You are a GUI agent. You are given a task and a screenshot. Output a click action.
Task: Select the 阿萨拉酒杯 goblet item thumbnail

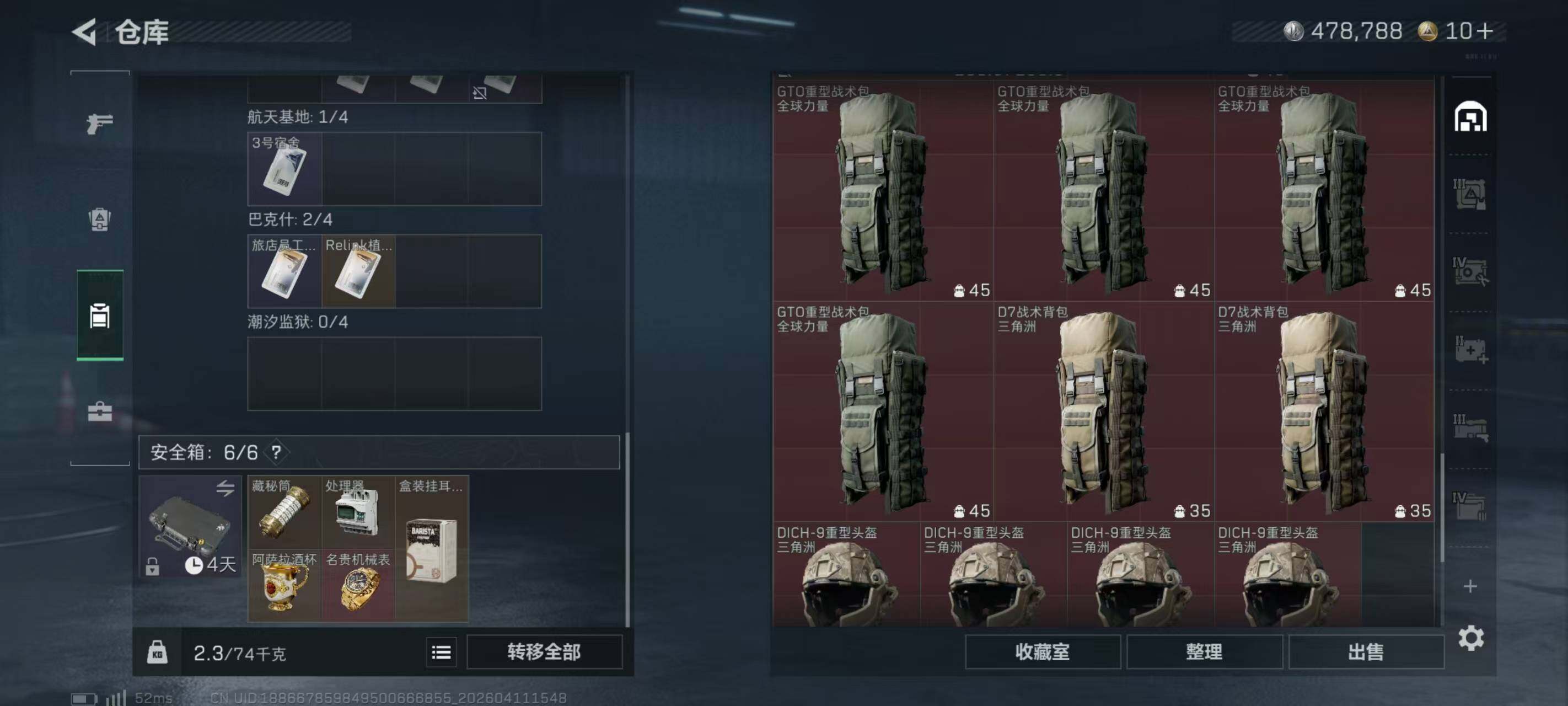coord(285,585)
